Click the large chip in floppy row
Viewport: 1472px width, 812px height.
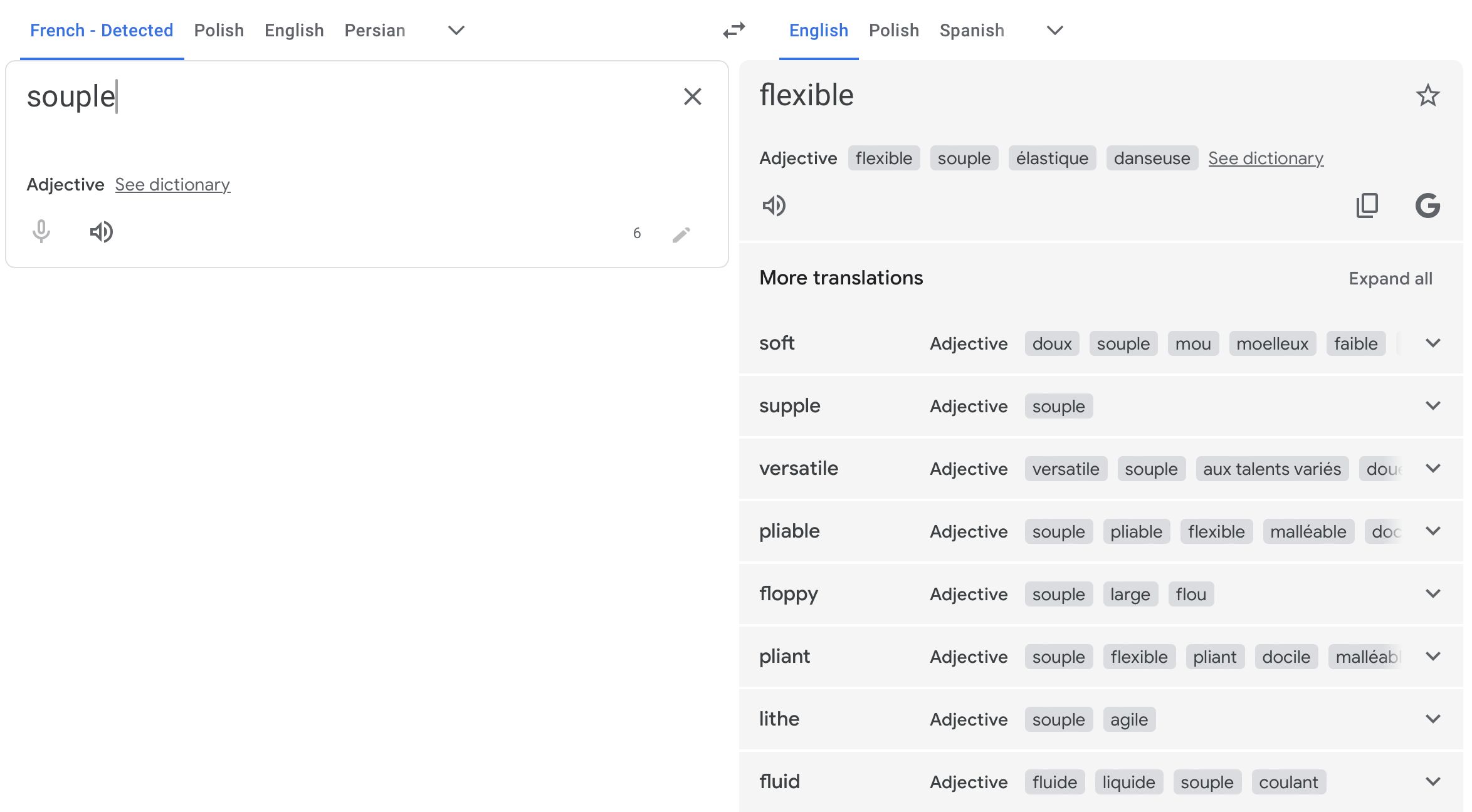pos(1130,594)
